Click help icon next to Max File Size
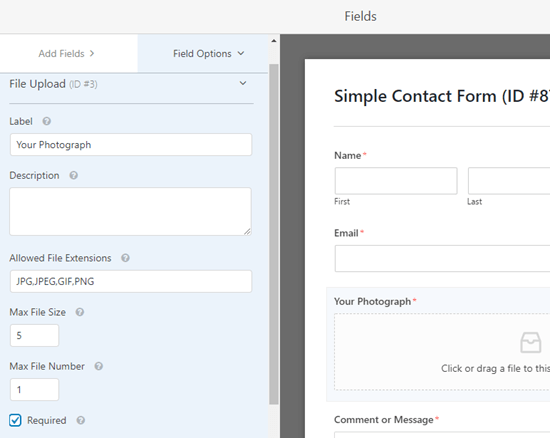550x438 pixels. pyautogui.click(x=80, y=312)
